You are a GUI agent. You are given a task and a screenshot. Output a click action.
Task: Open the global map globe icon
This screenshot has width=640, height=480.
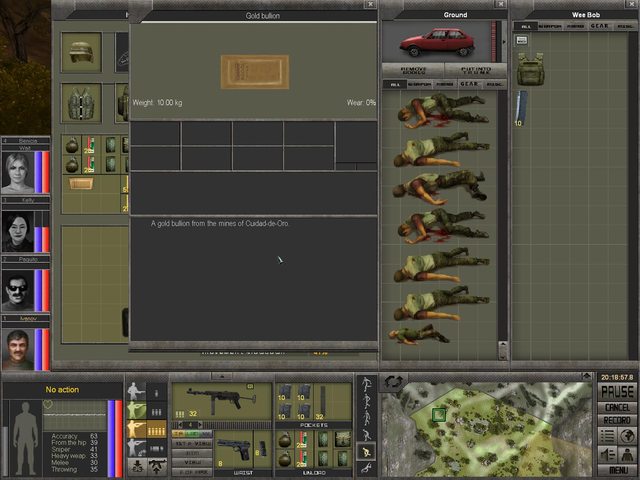(627, 436)
